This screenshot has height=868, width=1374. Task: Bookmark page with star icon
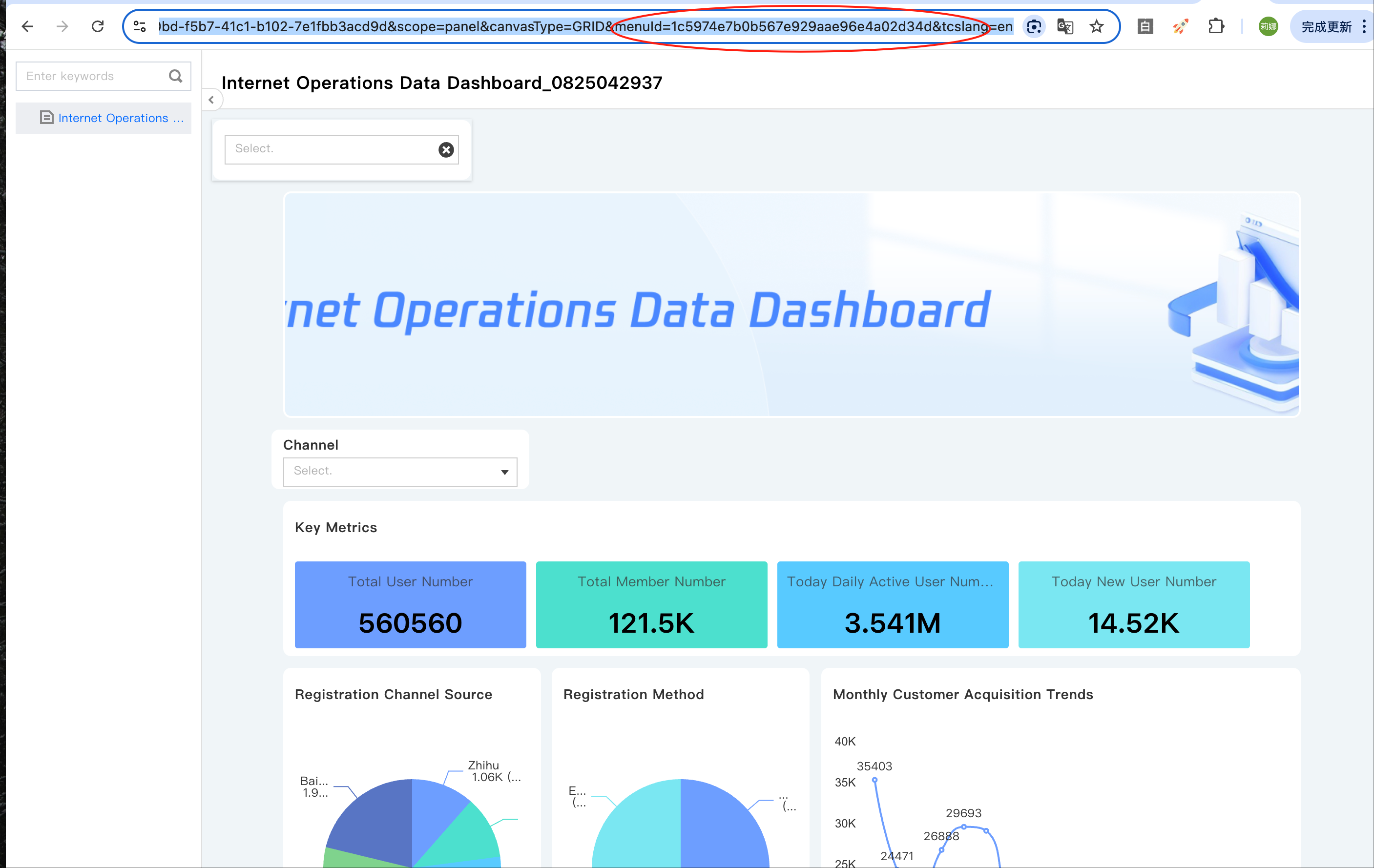(x=1097, y=26)
